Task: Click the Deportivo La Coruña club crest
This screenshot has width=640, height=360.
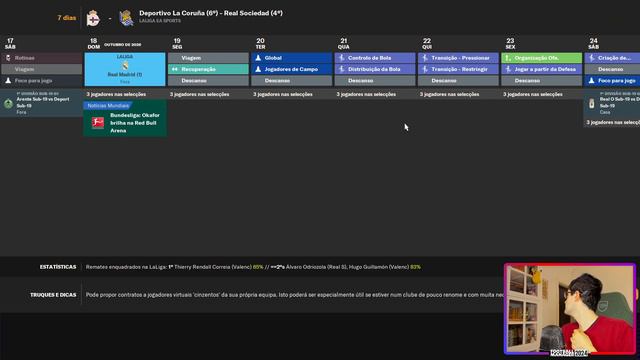Action: [93, 18]
